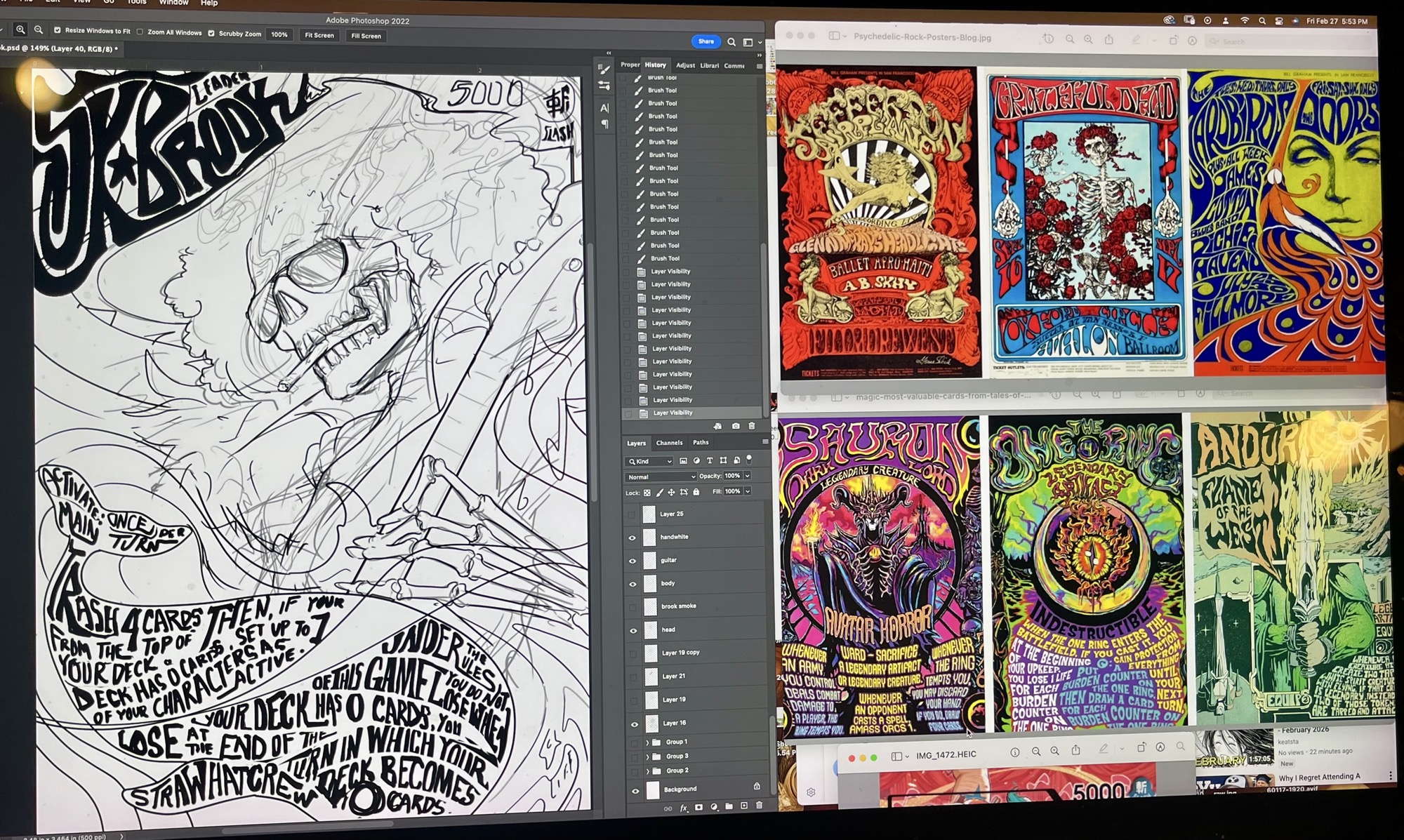1404x840 pixels.
Task: Expand Group 1 folder
Action: [x=647, y=742]
